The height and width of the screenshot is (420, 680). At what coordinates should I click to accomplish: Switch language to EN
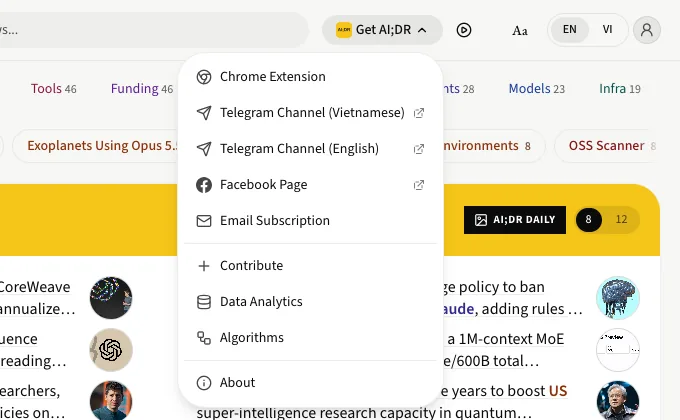click(569, 30)
